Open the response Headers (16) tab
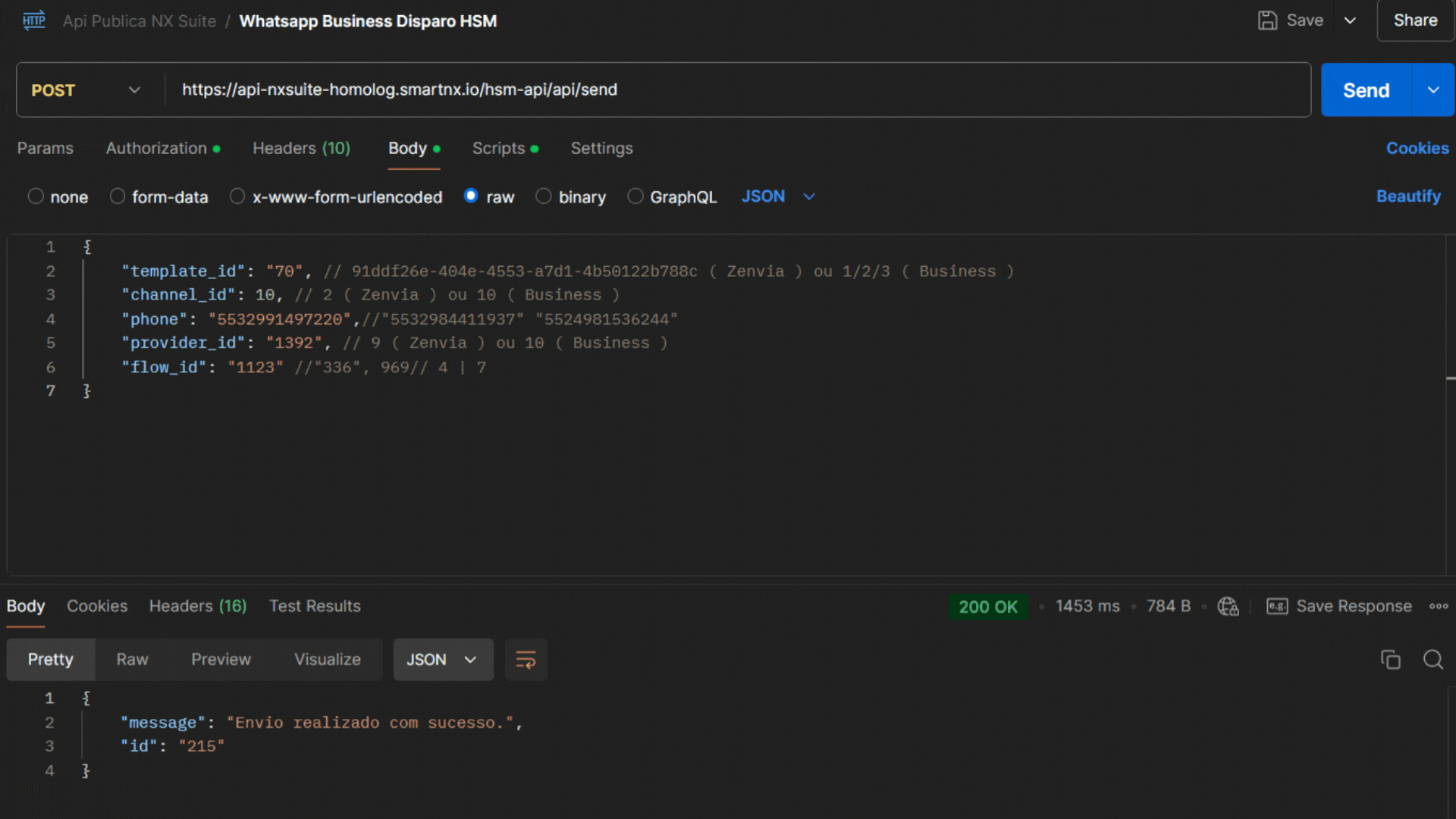1456x819 pixels. [x=198, y=607]
